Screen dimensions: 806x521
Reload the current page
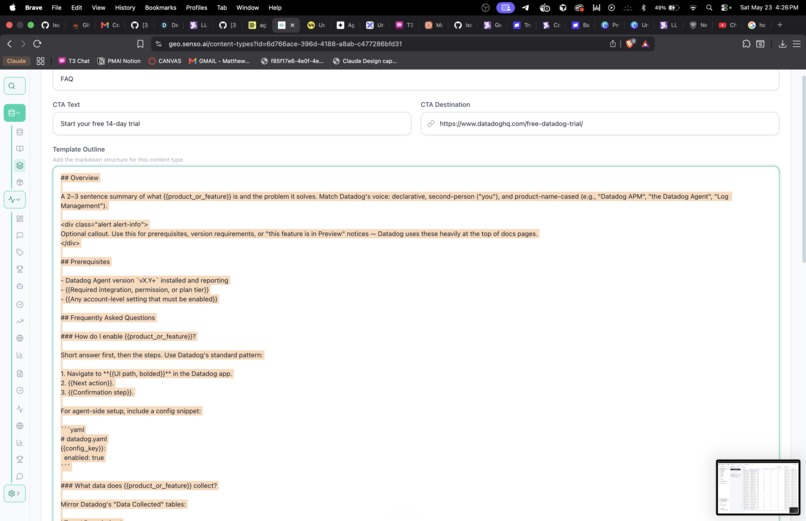pos(37,44)
